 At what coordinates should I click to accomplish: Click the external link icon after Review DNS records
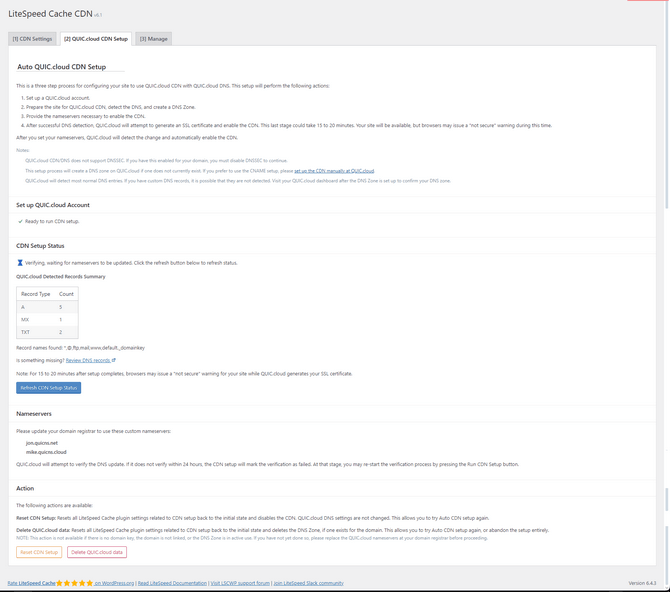click(x=114, y=360)
